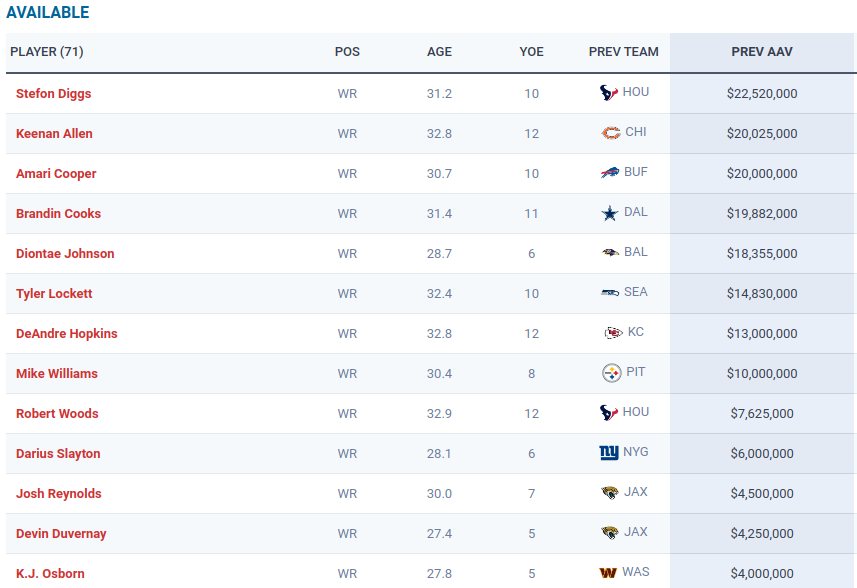
Task: Sort by the YOE column header
Action: coord(531,52)
